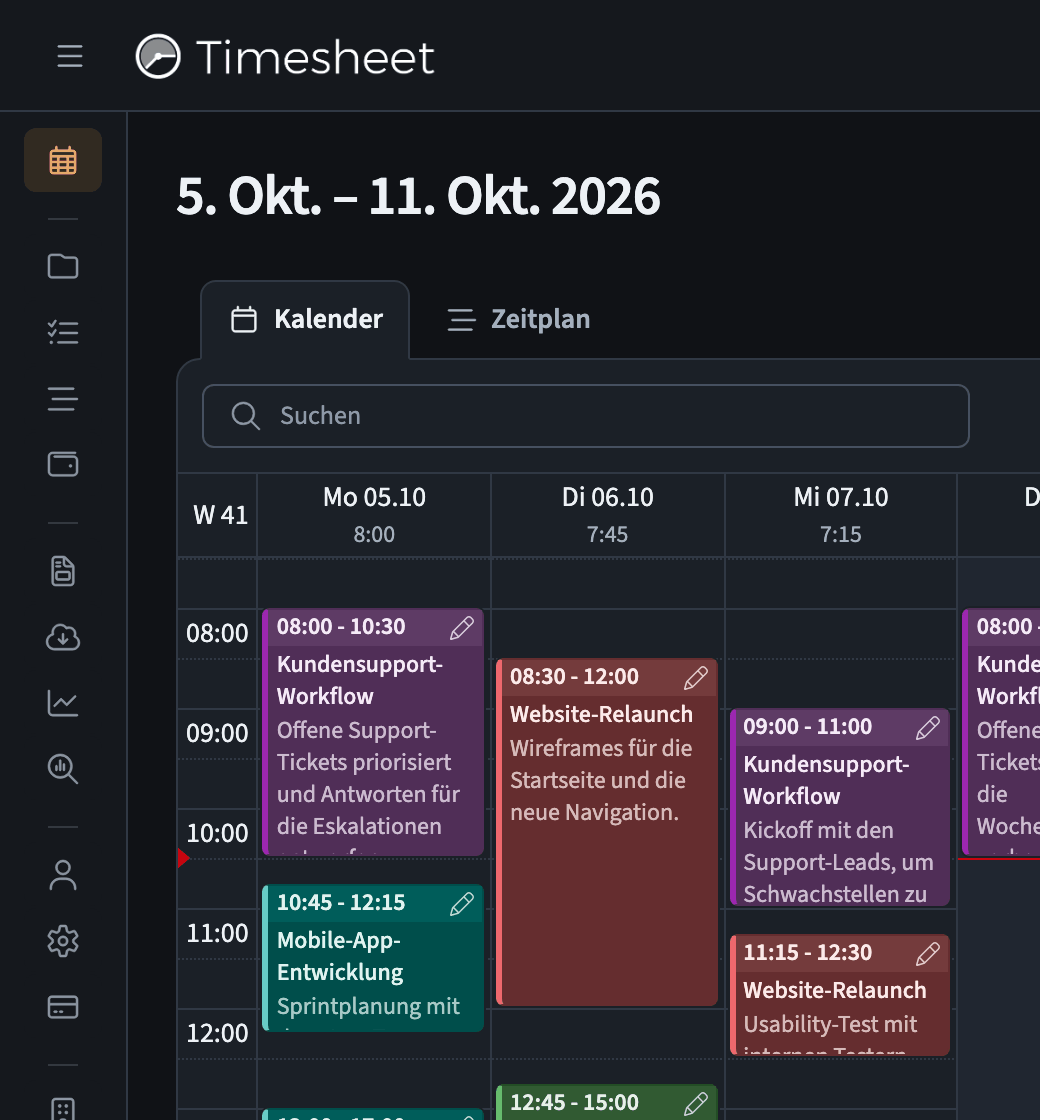Click the date range heading 5. Okt. – 11. Okt. 2026
Image resolution: width=1040 pixels, height=1120 pixels.
pos(419,196)
